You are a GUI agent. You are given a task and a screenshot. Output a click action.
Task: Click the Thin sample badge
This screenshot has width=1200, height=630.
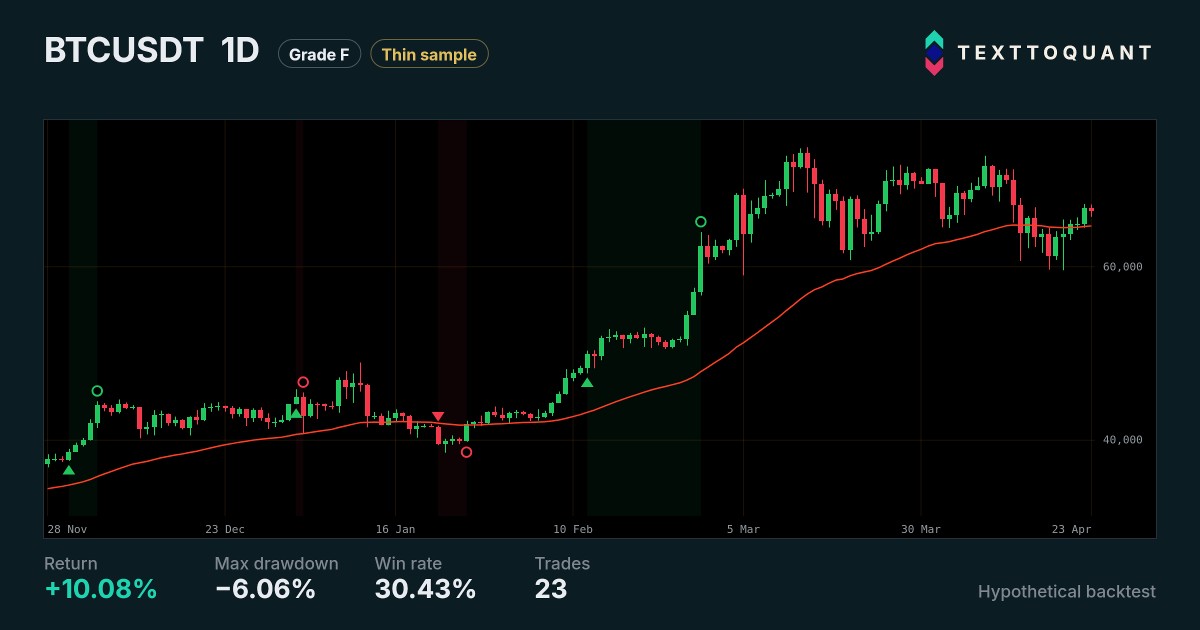pyautogui.click(x=429, y=54)
